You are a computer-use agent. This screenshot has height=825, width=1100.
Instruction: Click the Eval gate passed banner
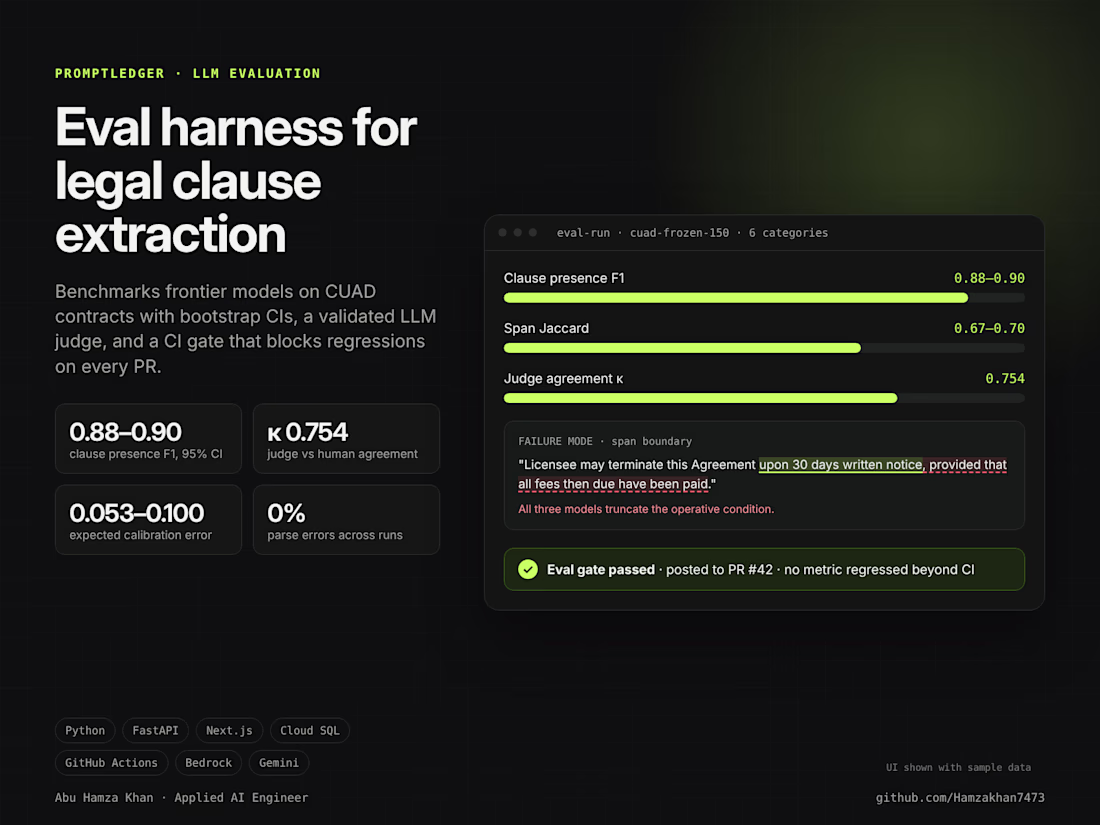click(764, 569)
